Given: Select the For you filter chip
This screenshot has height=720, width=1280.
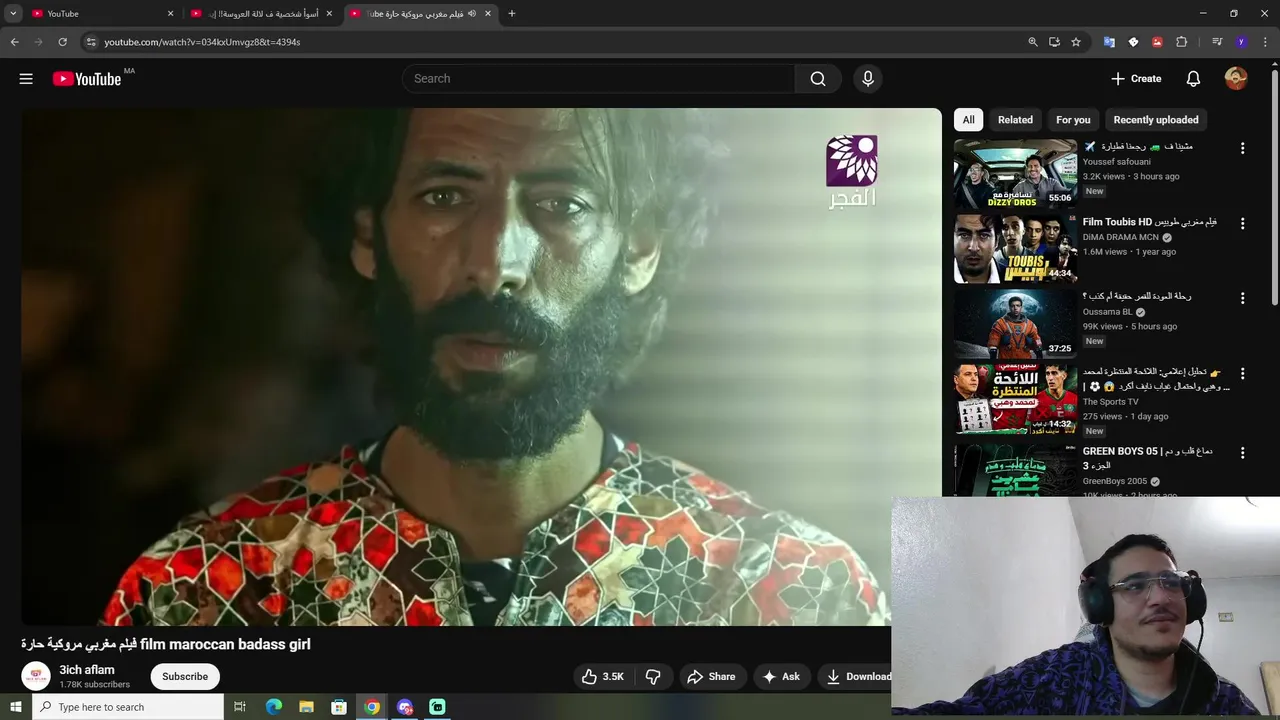Looking at the screenshot, I should (1073, 120).
